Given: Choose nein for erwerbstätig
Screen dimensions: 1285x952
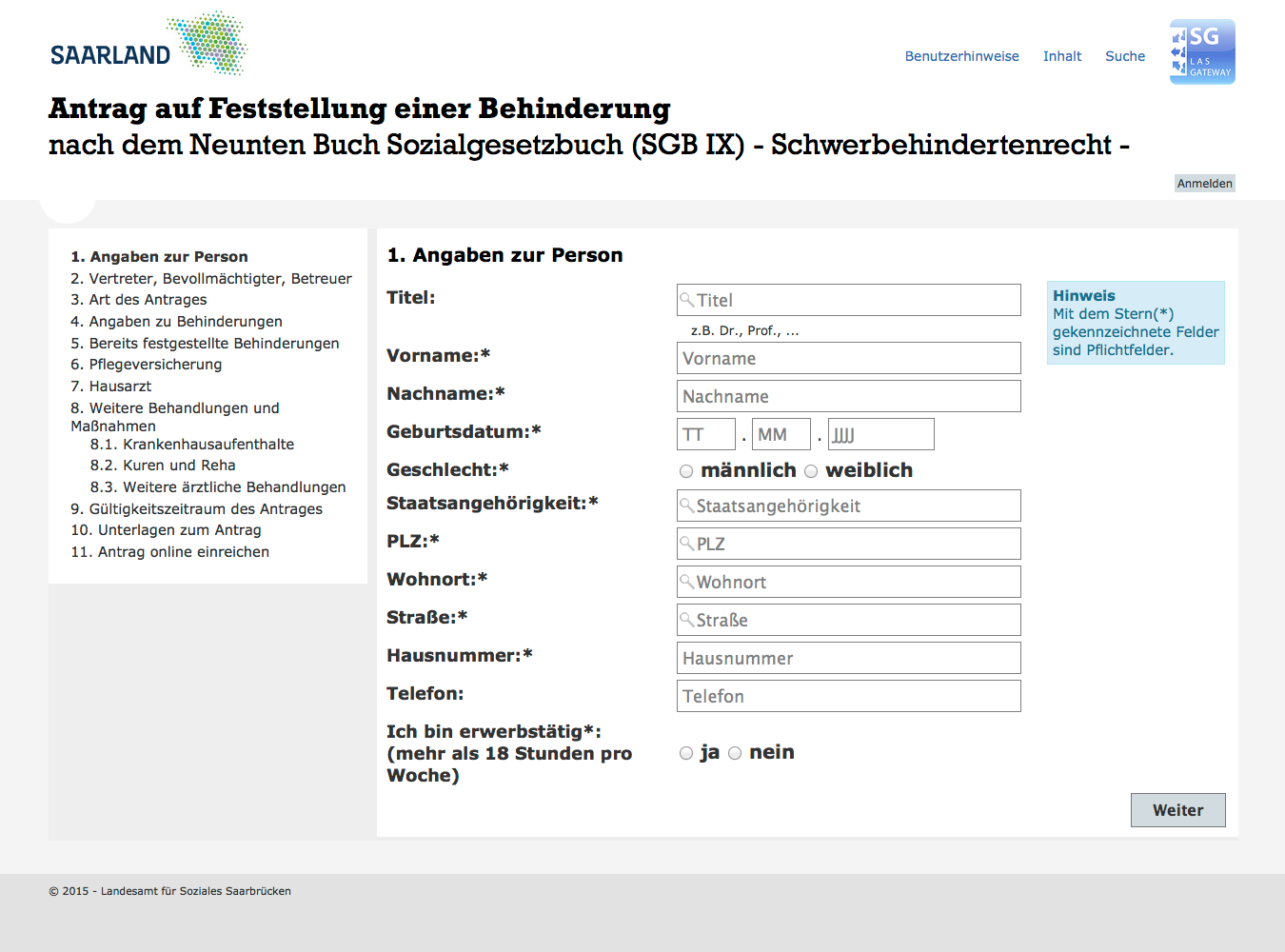Looking at the screenshot, I should point(735,753).
